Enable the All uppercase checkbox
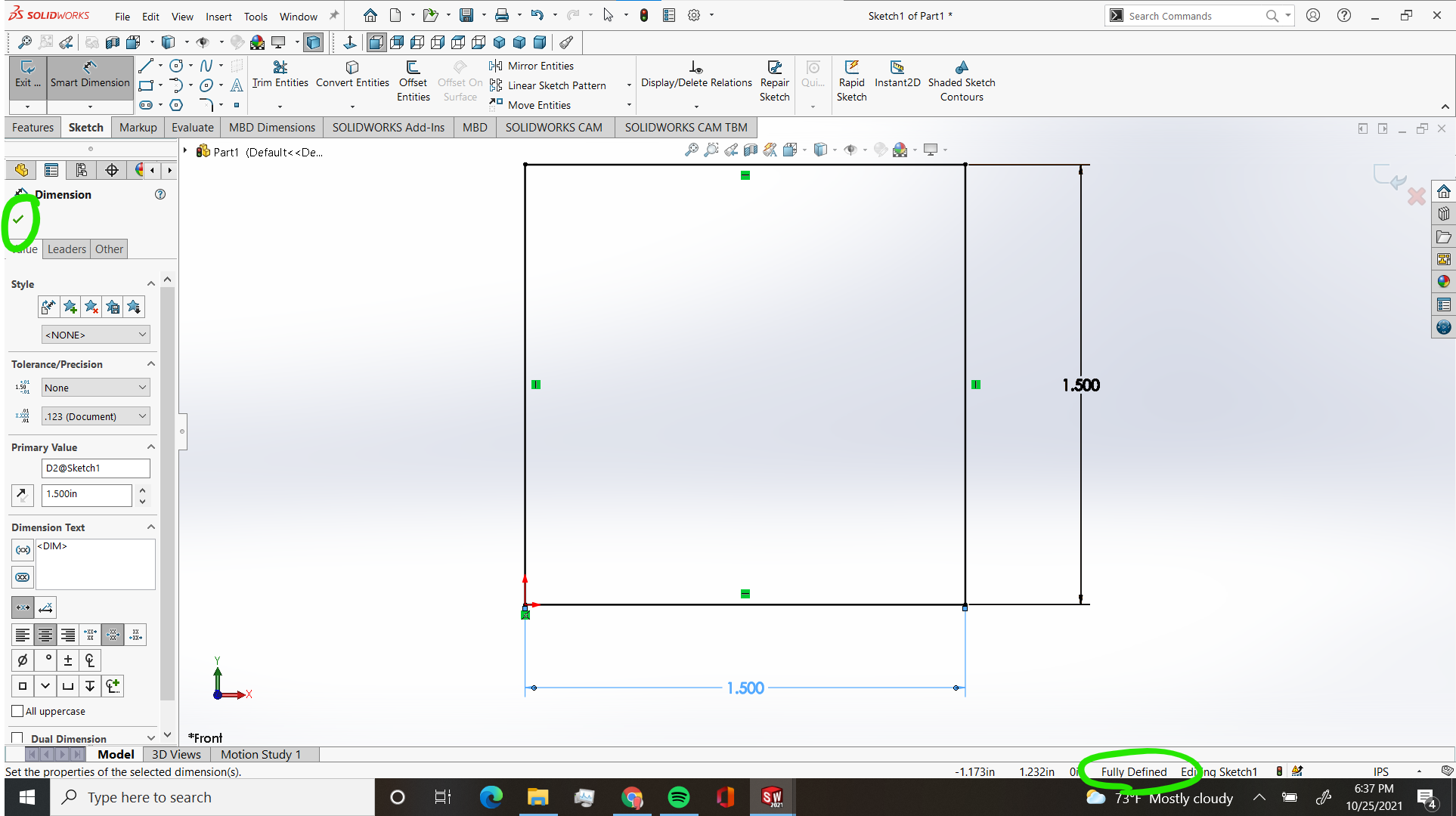This screenshot has width=1456, height=816. (x=17, y=711)
